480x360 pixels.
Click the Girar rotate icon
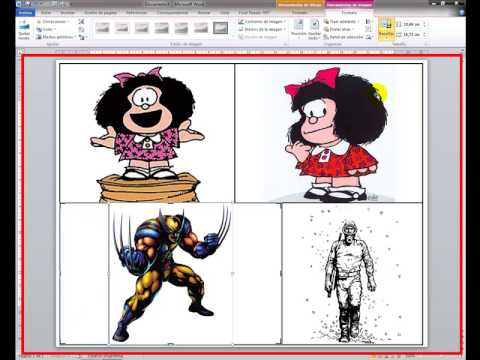[369, 37]
